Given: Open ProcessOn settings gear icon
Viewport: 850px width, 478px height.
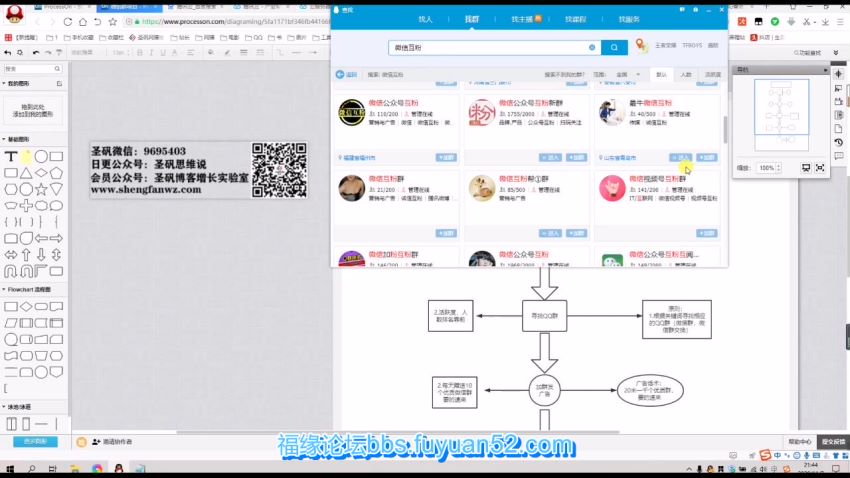Looking at the screenshot, I should [20, 53].
